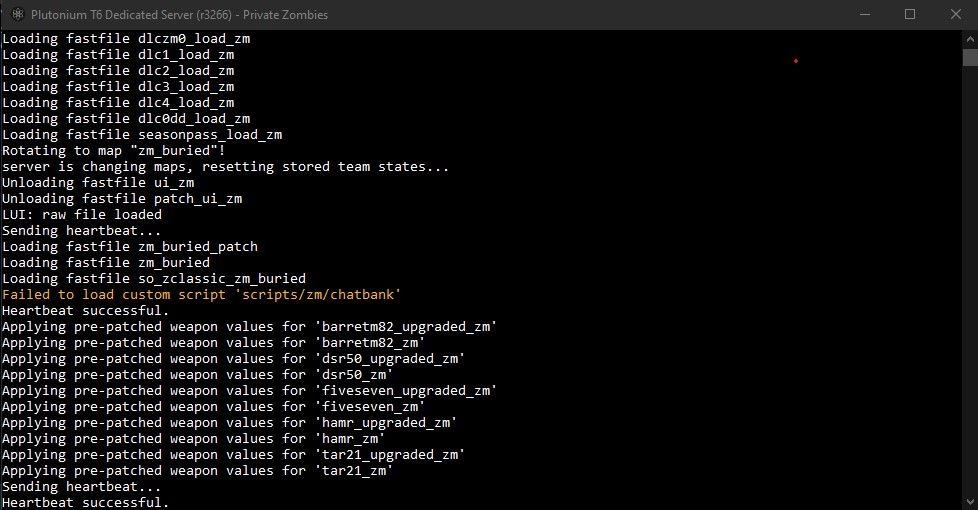
Task: Click the 'so_zclassic_zm_buried' fastfile line
Action: tap(154, 278)
